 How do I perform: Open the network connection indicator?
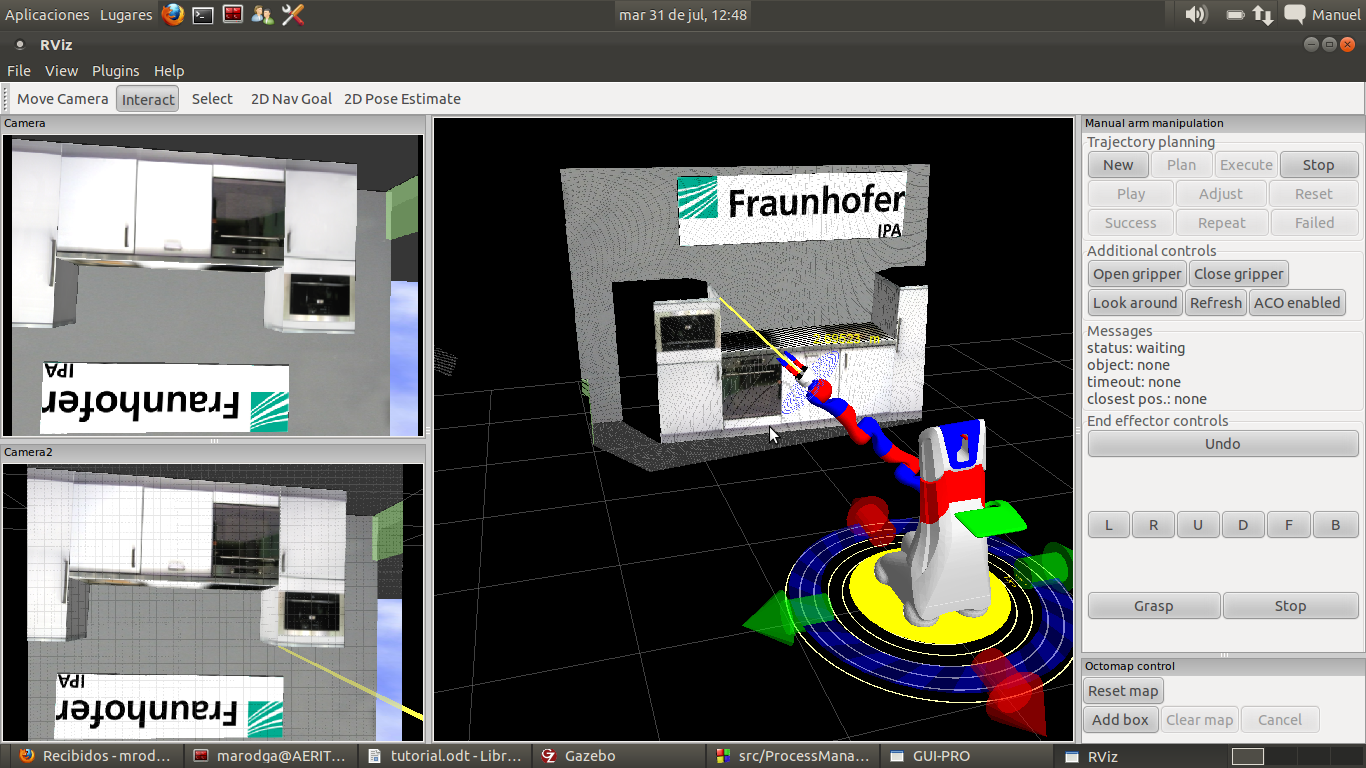(1263, 15)
